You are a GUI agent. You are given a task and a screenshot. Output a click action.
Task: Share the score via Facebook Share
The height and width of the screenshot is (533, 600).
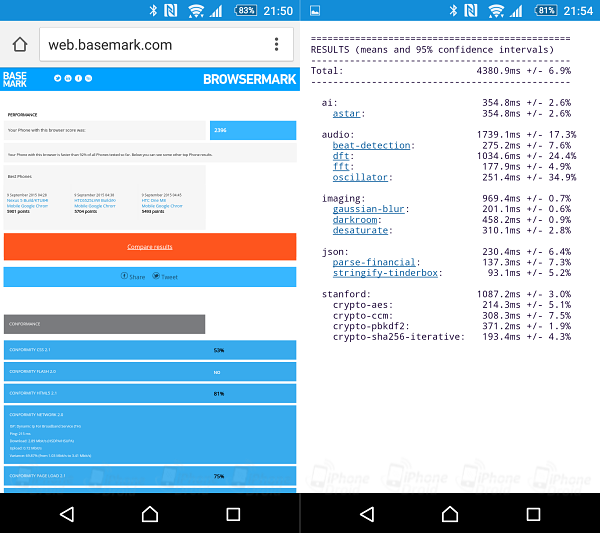click(133, 277)
